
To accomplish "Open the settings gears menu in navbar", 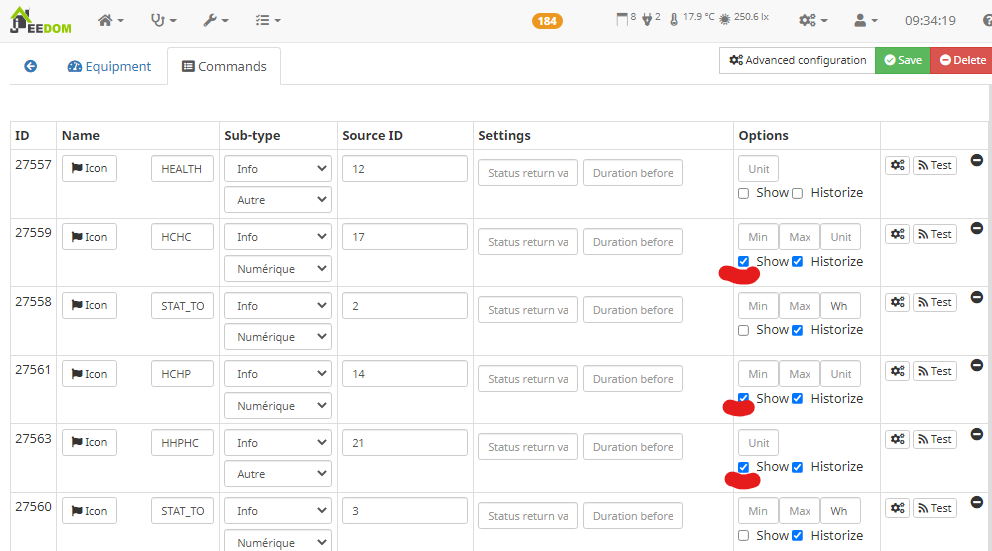I will pos(812,20).
